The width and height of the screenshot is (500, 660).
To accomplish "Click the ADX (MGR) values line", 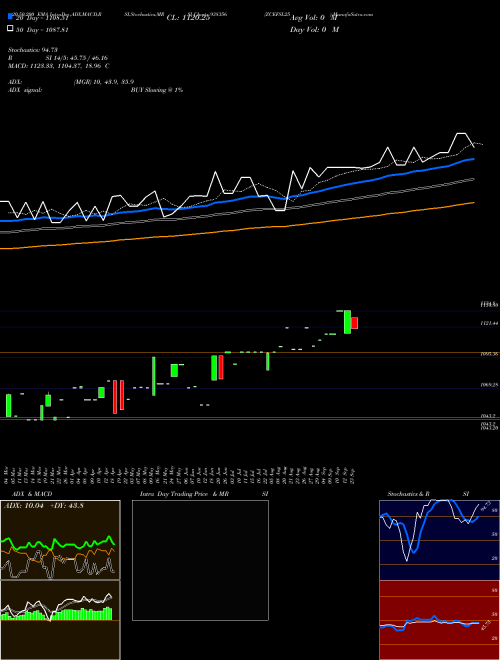I will point(71,82).
